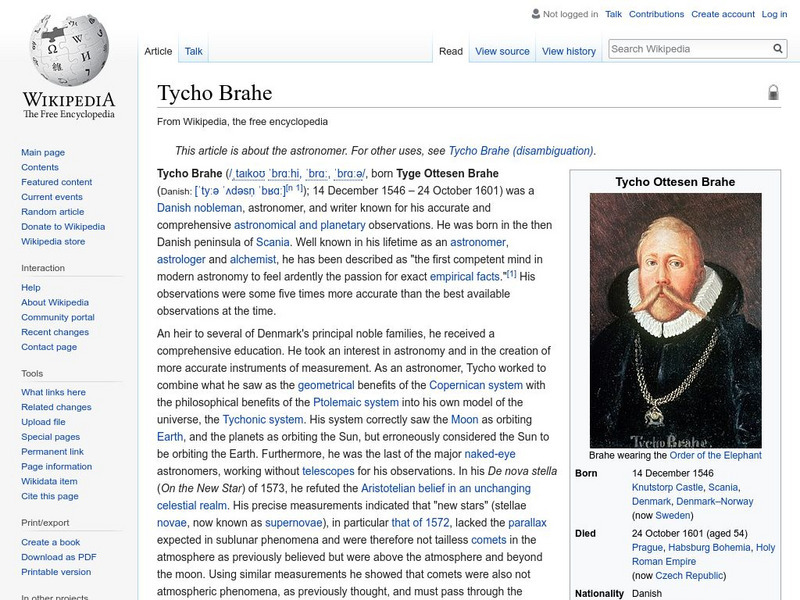Click footnote reference [1]

coord(511,274)
